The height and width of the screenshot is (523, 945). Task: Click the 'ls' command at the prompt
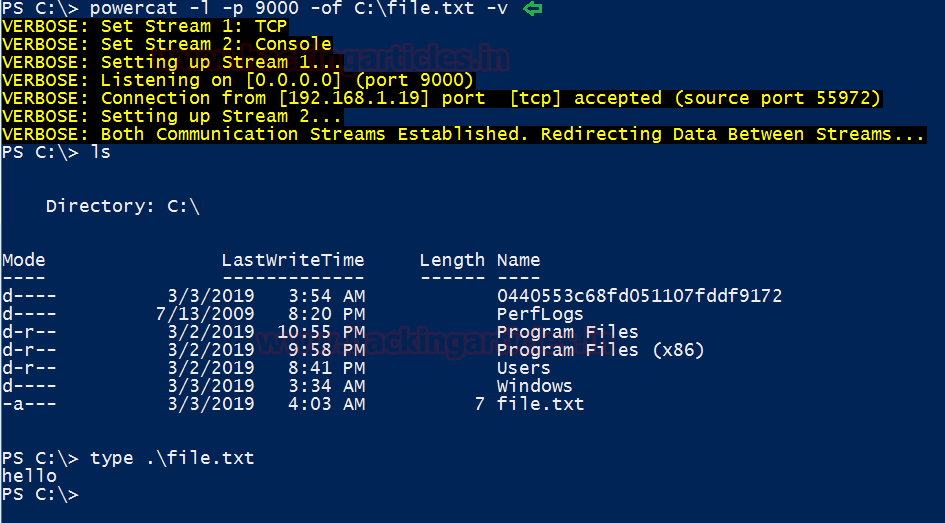tap(100, 152)
